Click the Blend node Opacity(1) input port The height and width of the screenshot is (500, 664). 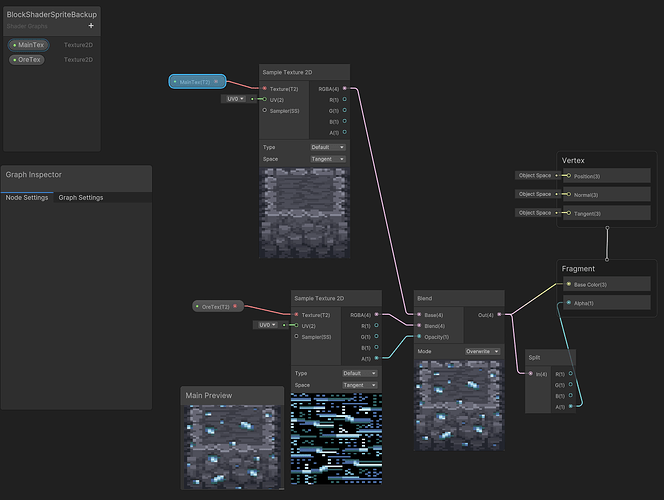[419, 337]
